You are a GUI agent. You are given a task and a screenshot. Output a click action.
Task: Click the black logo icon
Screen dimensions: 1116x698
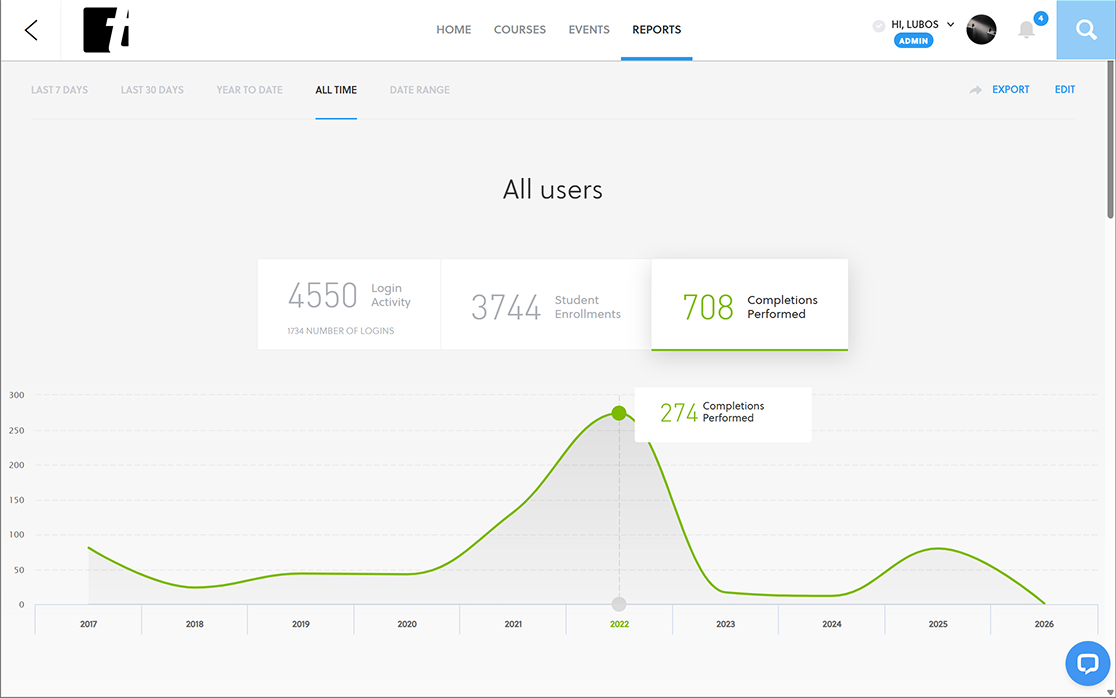(106, 30)
